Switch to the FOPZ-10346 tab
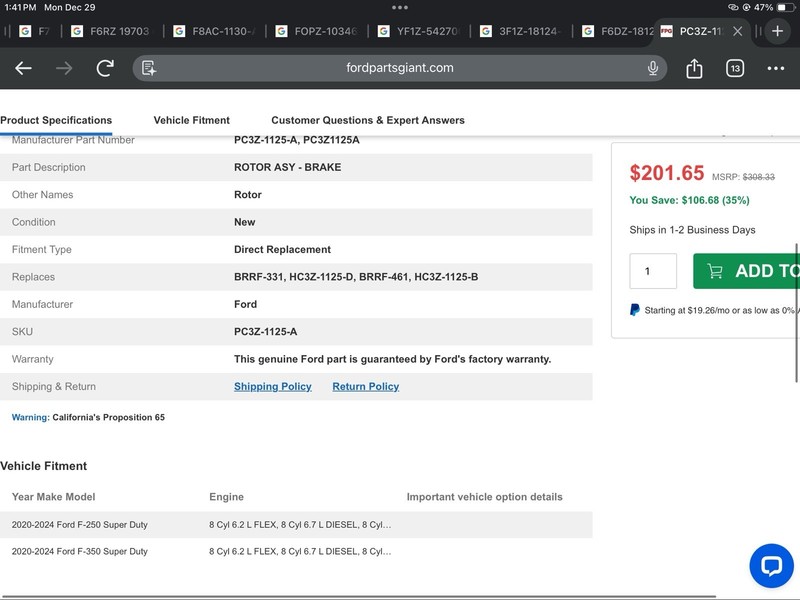This screenshot has width=800, height=600. (x=316, y=31)
